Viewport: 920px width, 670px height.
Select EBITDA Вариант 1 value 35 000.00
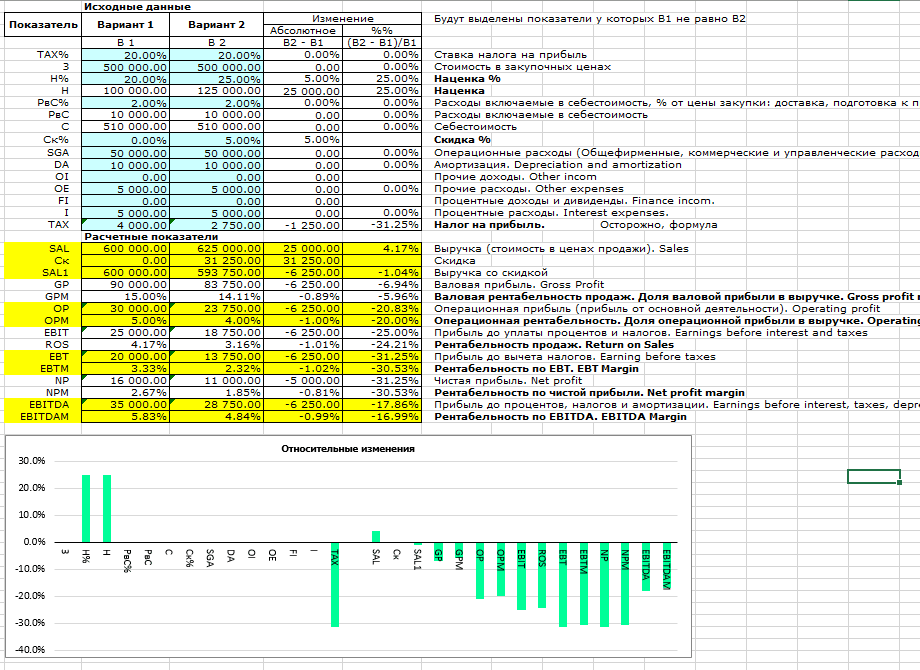pyautogui.click(x=126, y=405)
